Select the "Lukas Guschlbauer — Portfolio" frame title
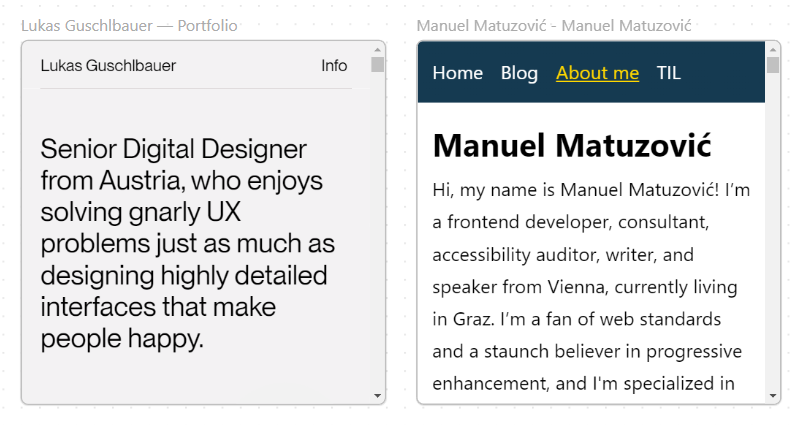Screen dimensions: 803x425 click(129, 26)
